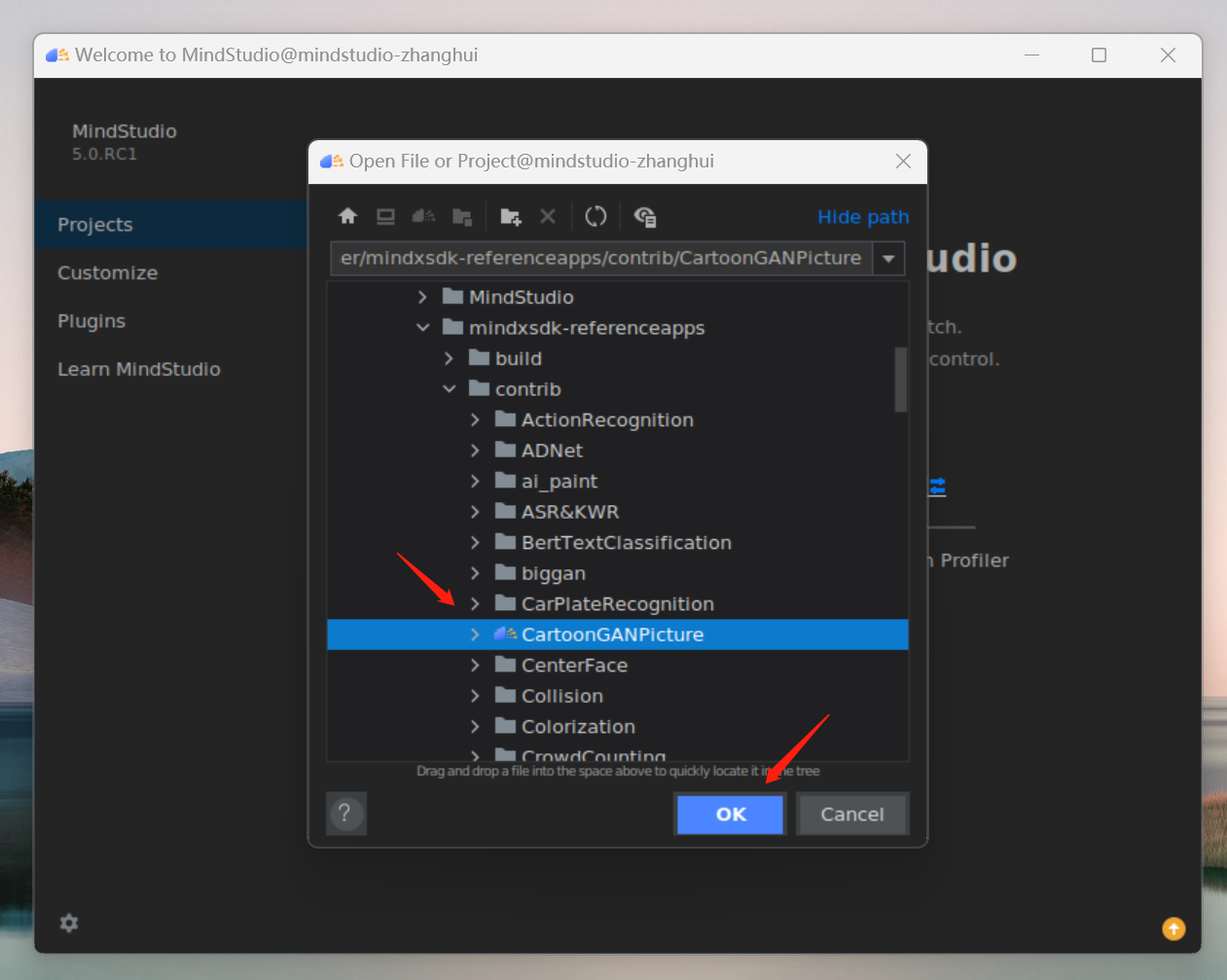Screen dimensions: 1227x980
Task: Expand the CartoonGANPicture project chevron
Action: click(x=475, y=635)
